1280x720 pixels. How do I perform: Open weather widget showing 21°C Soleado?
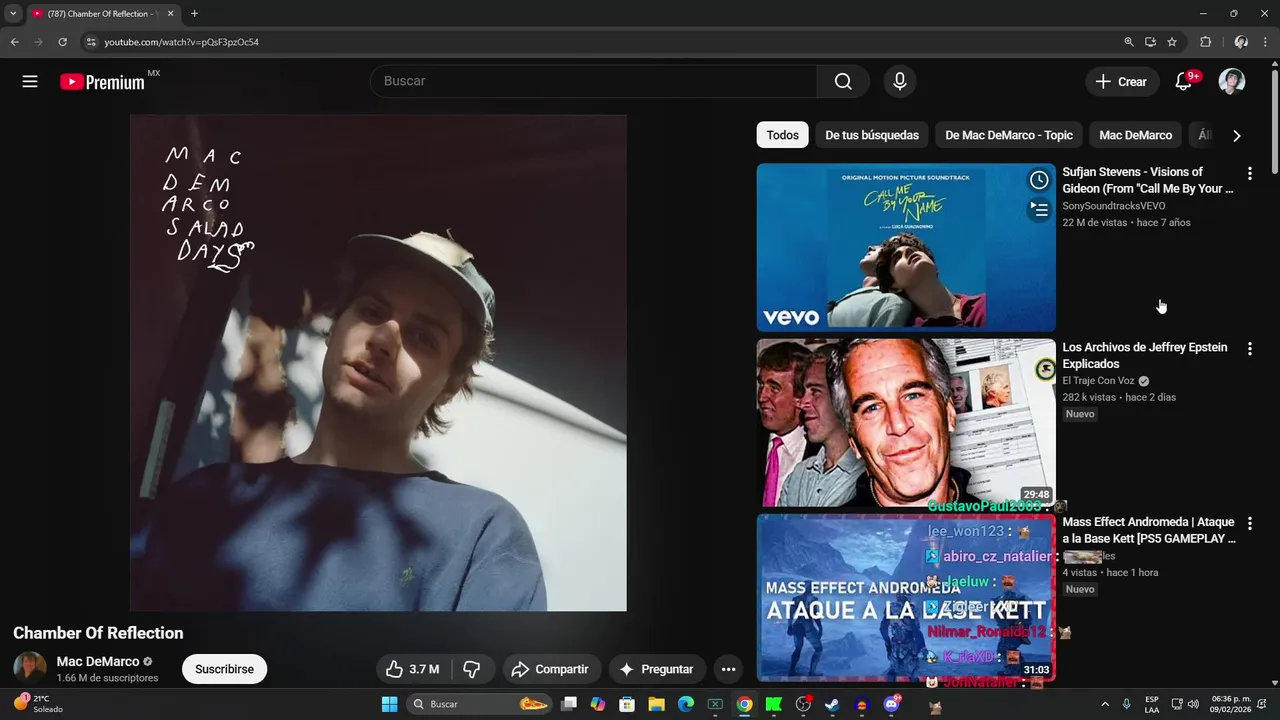(x=38, y=704)
